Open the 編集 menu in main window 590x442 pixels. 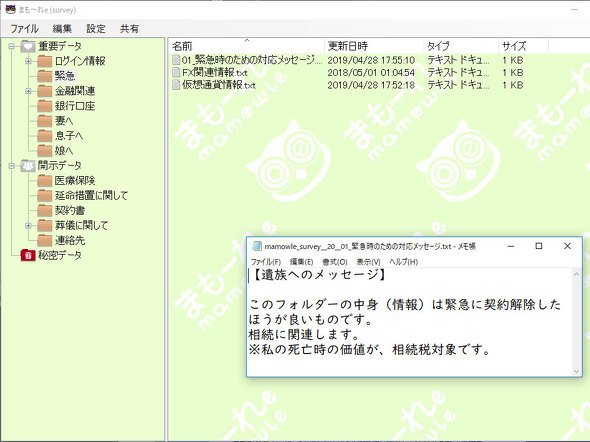pos(62,29)
